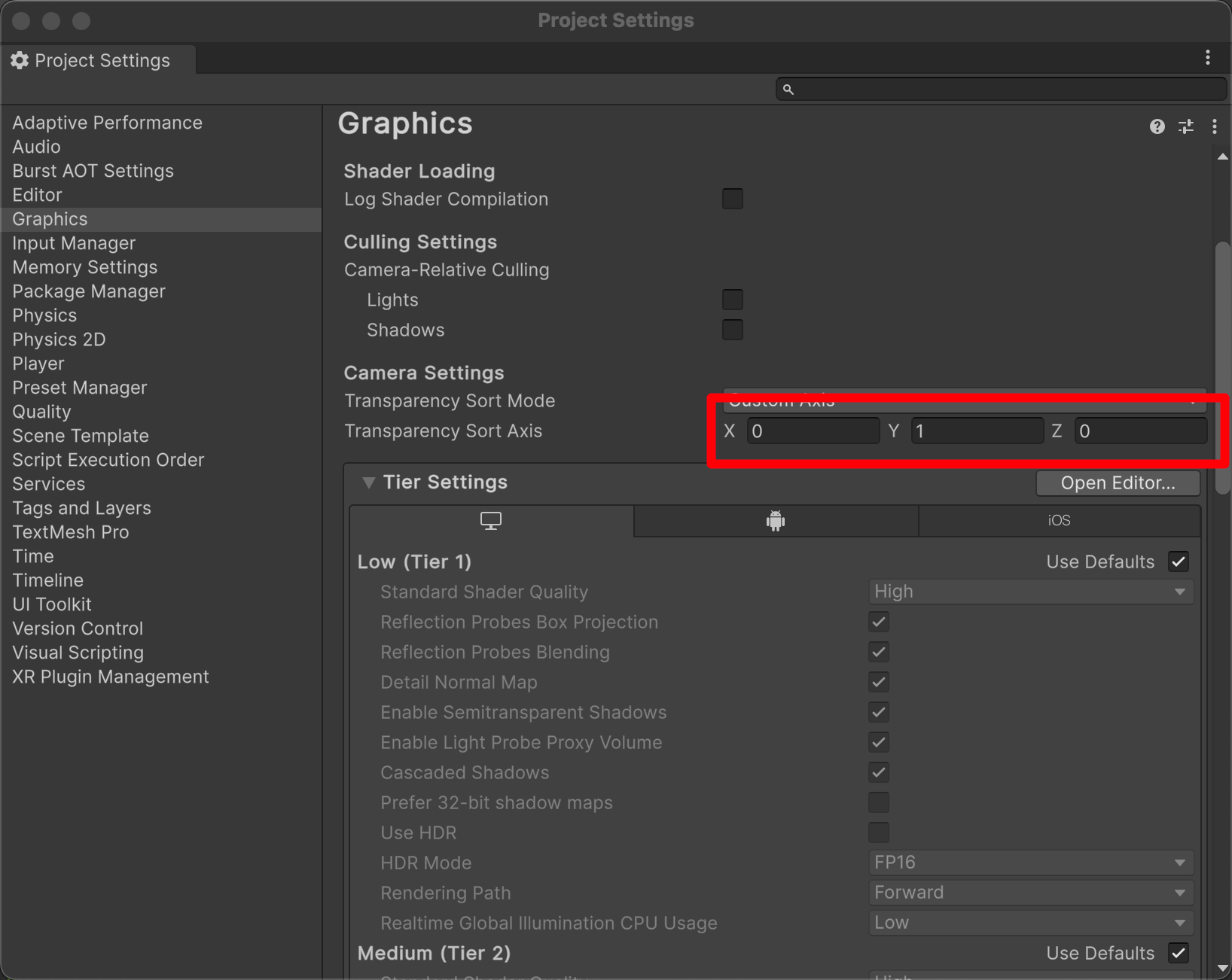Toggle Reflection Probes Blending checkbox

point(878,652)
